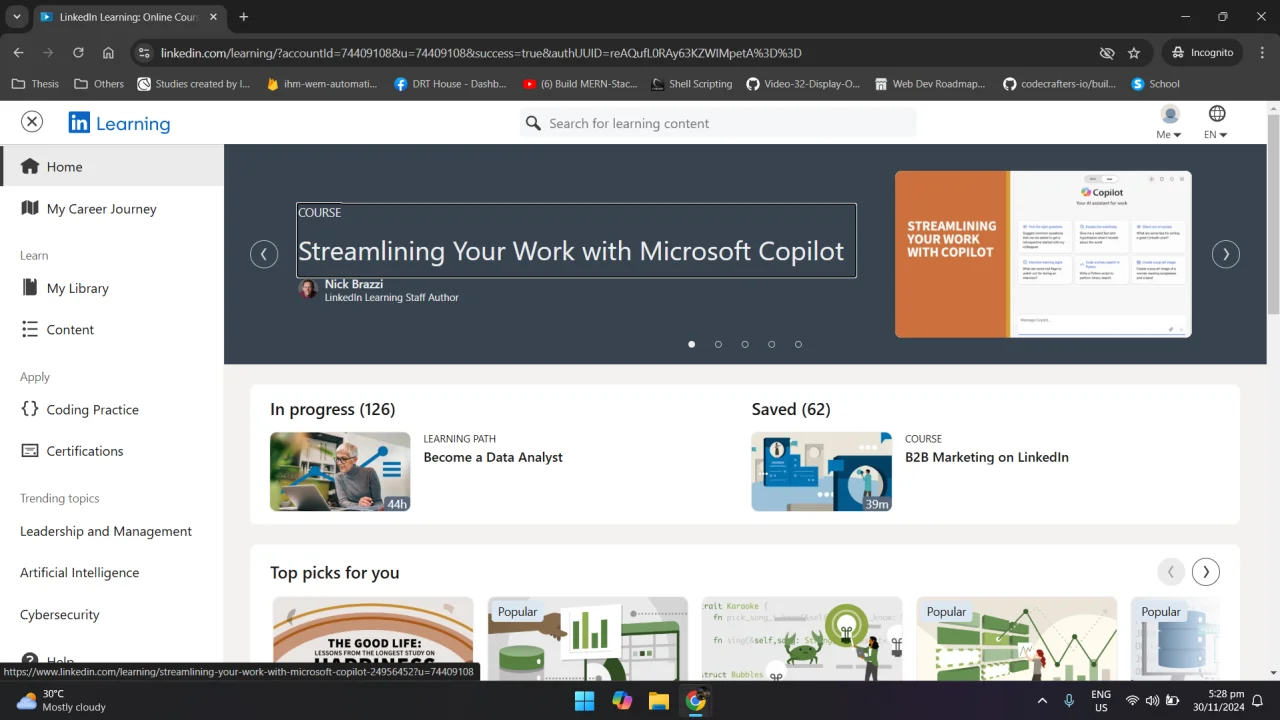Open Others bookmark folder

pos(99,84)
